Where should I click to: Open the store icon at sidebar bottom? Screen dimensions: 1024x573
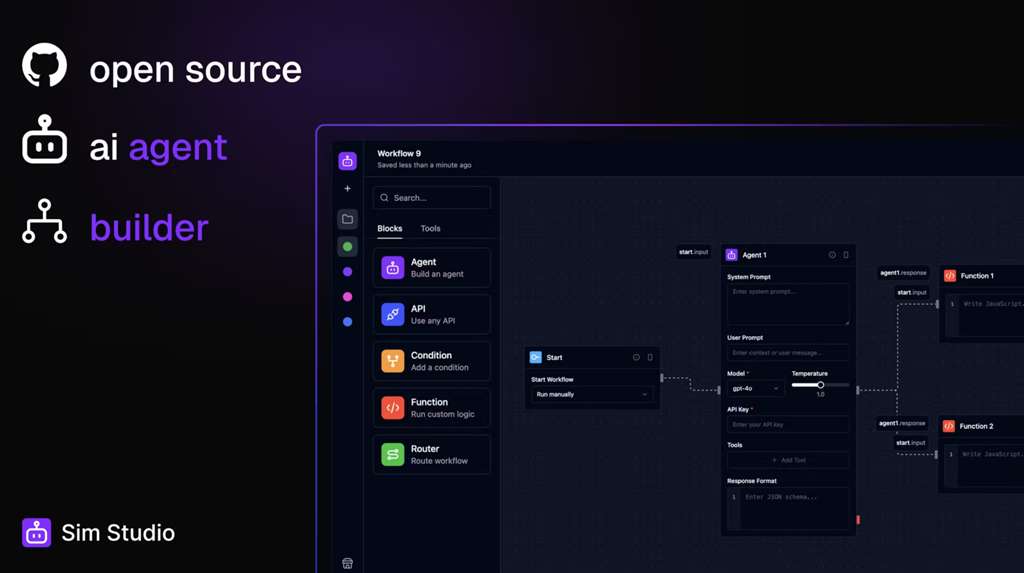(x=347, y=563)
